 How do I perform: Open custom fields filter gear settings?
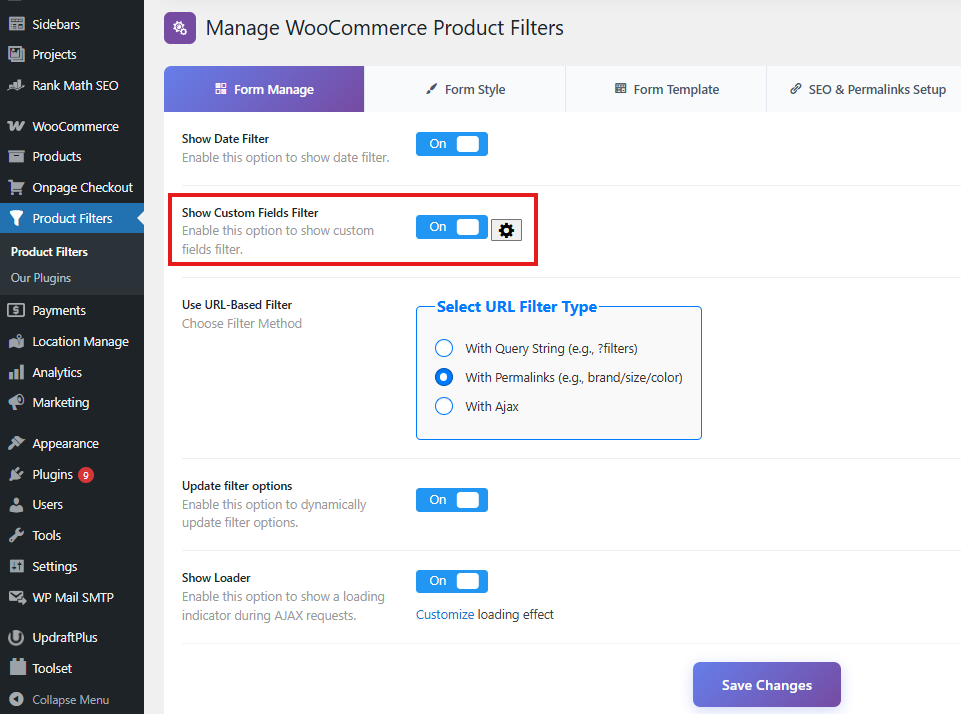pyautogui.click(x=506, y=230)
